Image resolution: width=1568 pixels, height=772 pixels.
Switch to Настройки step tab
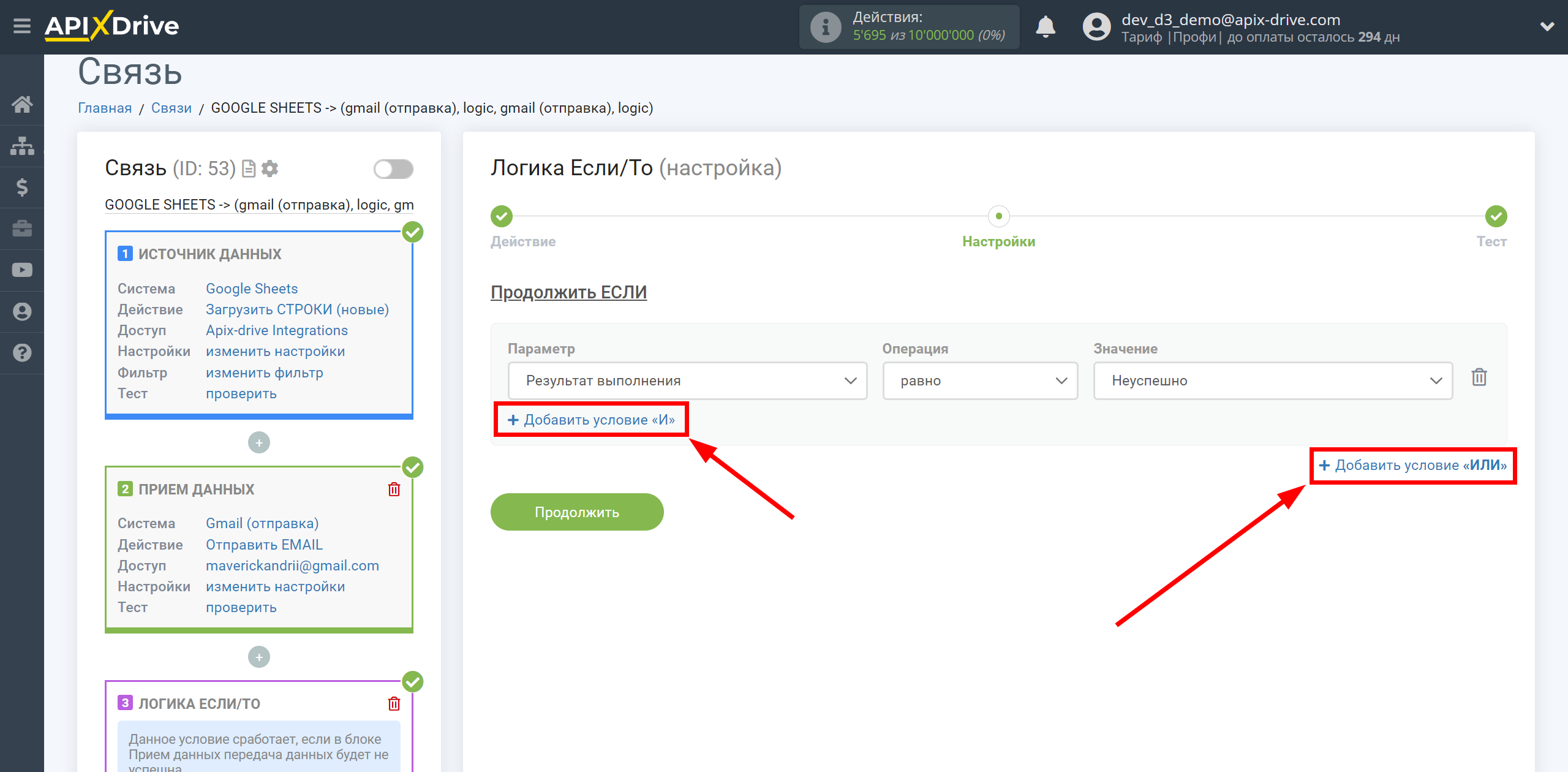point(999,241)
